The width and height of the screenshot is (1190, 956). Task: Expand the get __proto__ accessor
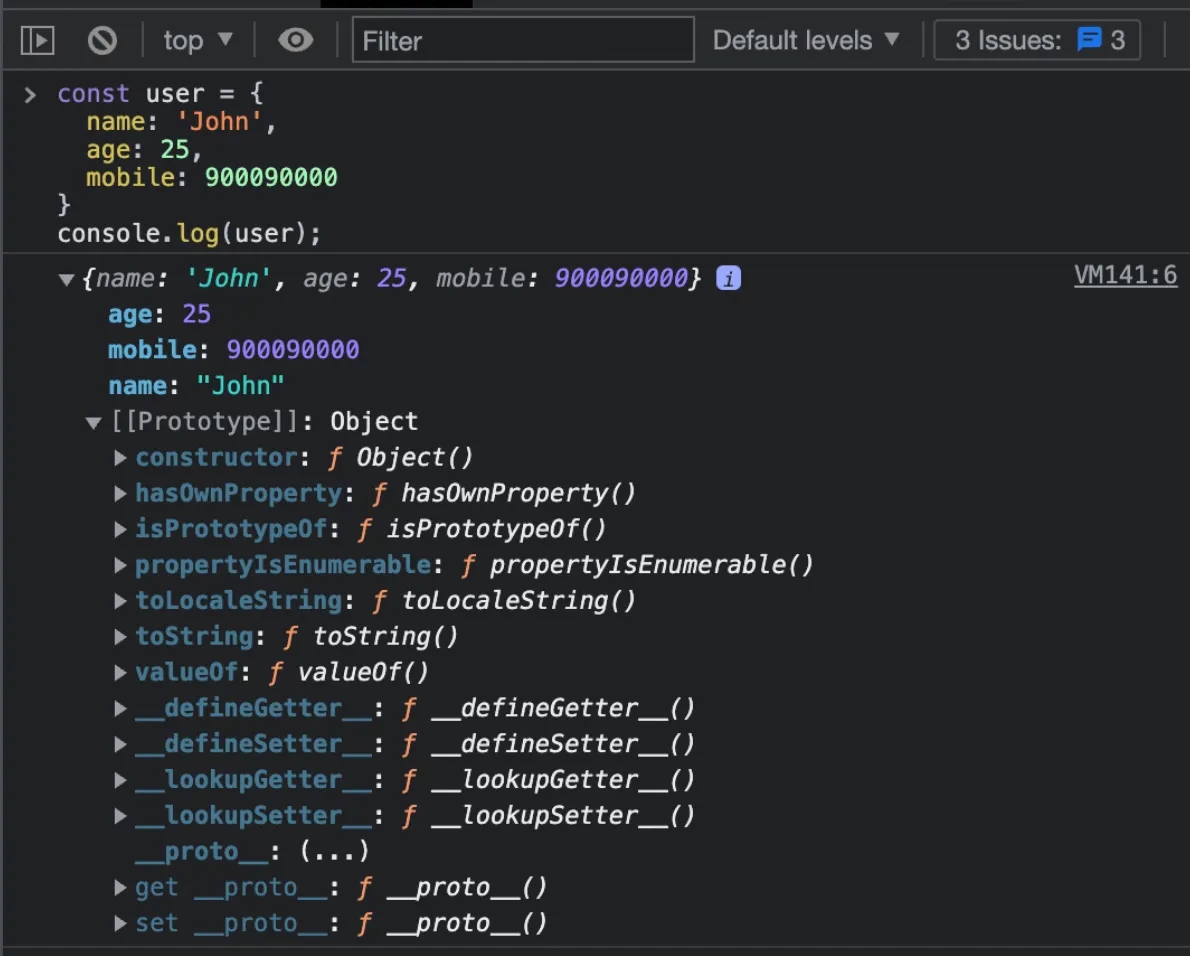120,887
